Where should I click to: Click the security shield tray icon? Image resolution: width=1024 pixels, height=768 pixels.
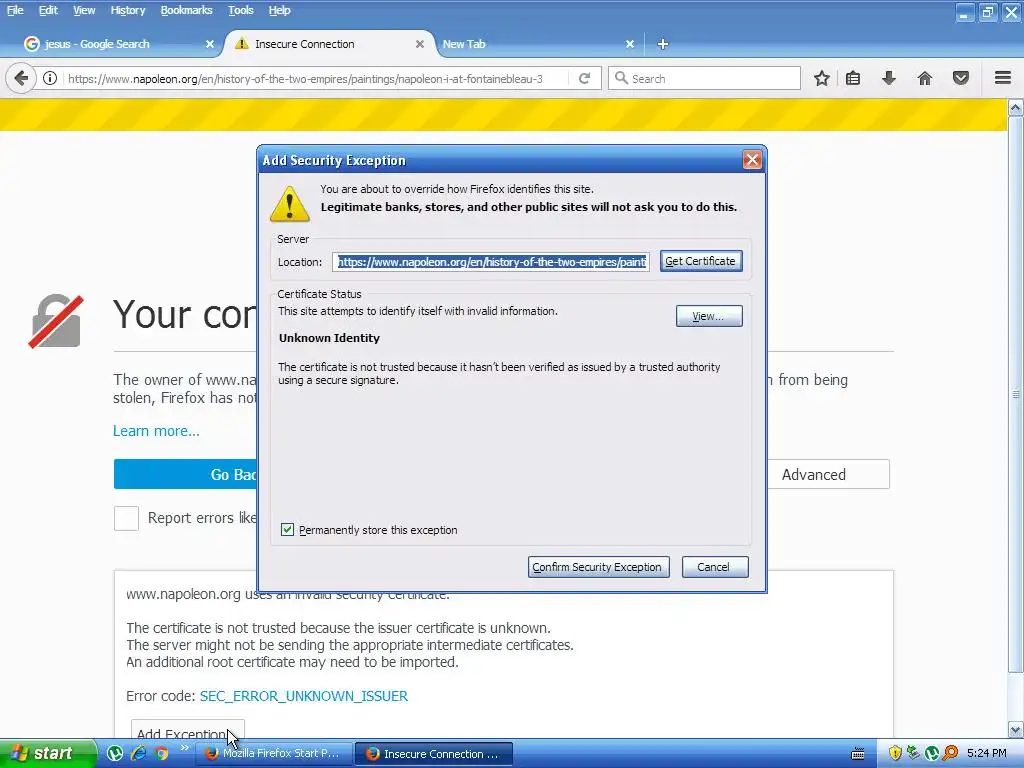pyautogui.click(x=895, y=753)
